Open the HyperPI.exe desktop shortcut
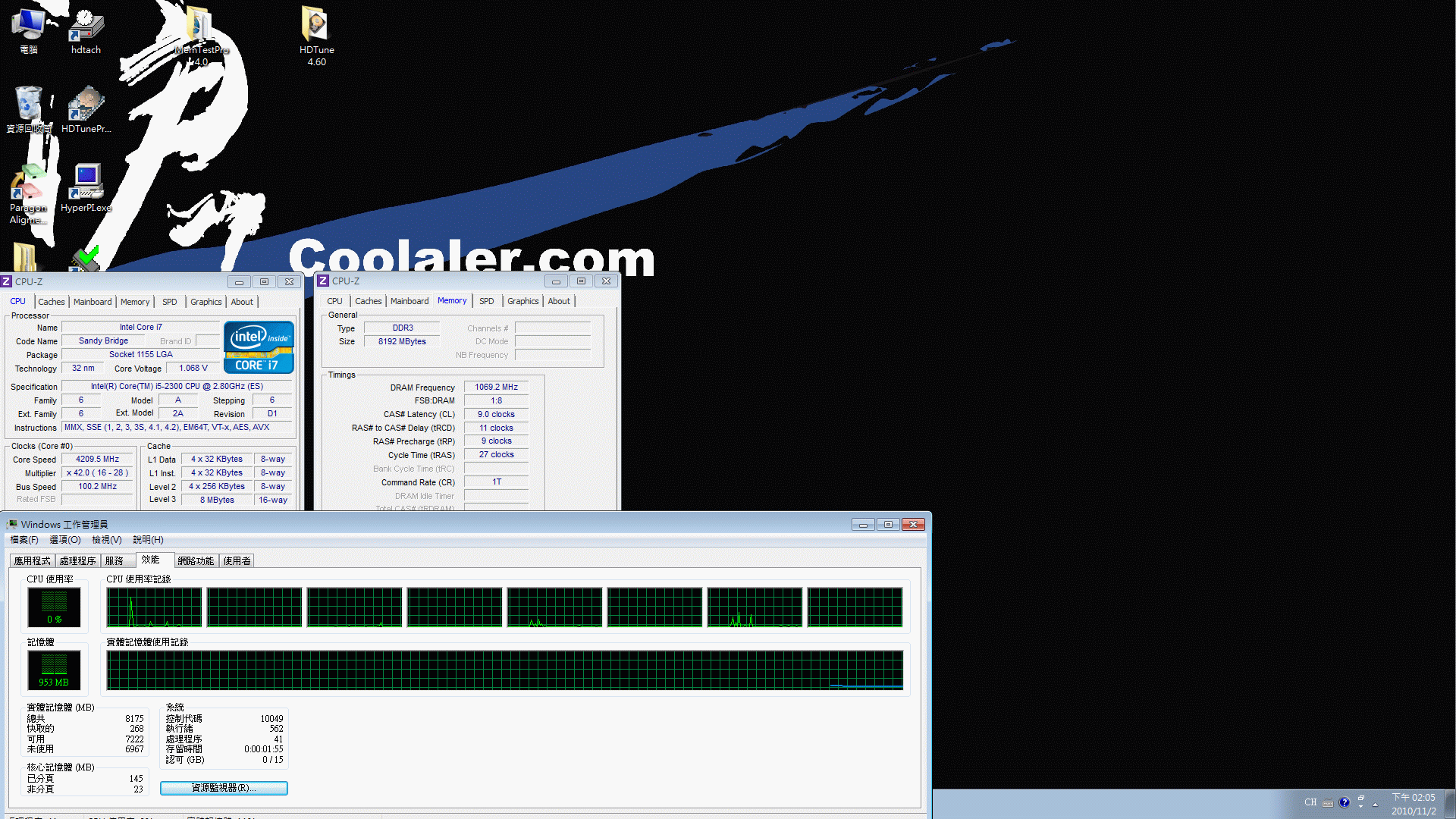 coord(86,188)
